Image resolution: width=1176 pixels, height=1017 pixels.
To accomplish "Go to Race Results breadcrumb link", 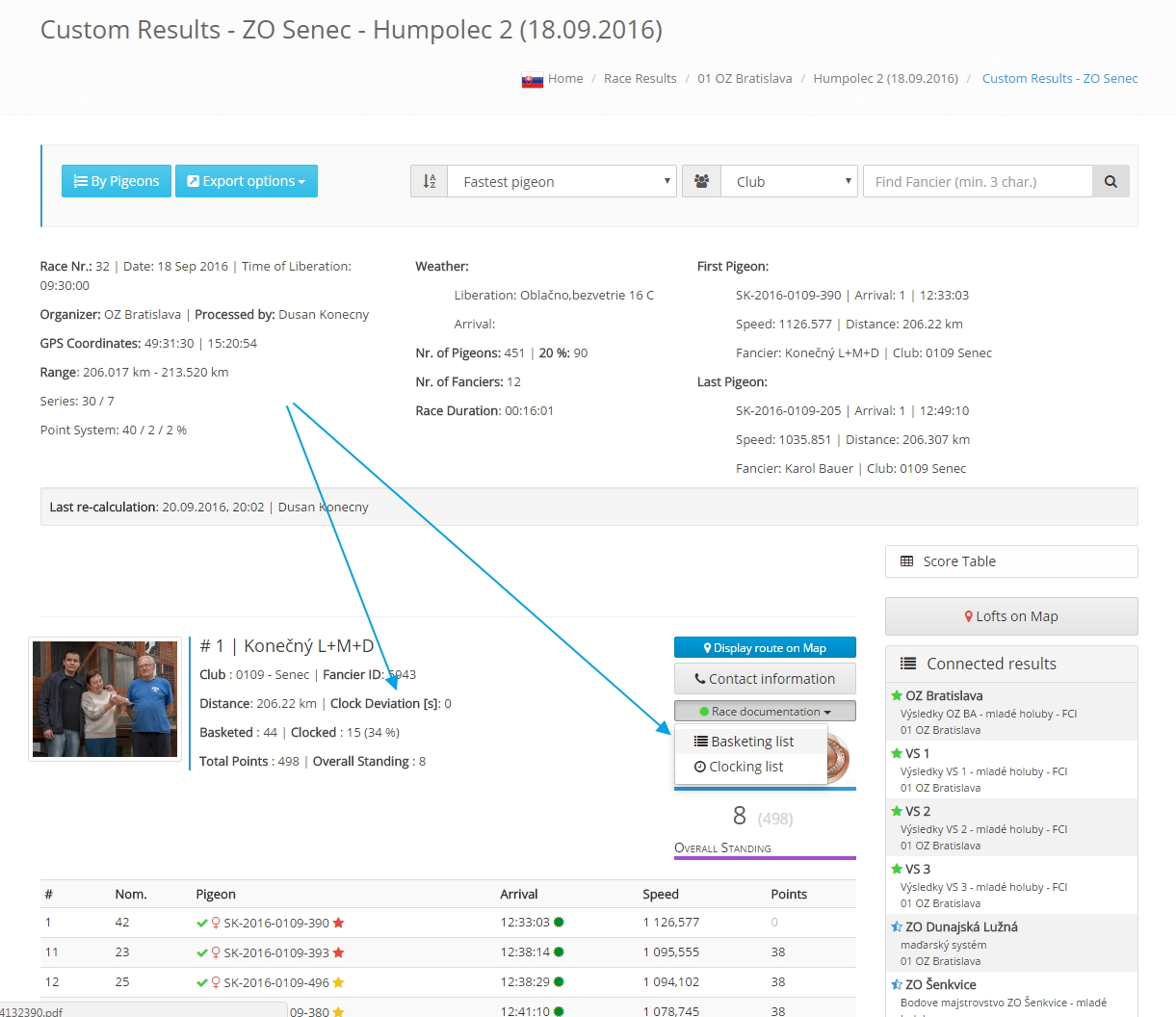I will [640, 79].
